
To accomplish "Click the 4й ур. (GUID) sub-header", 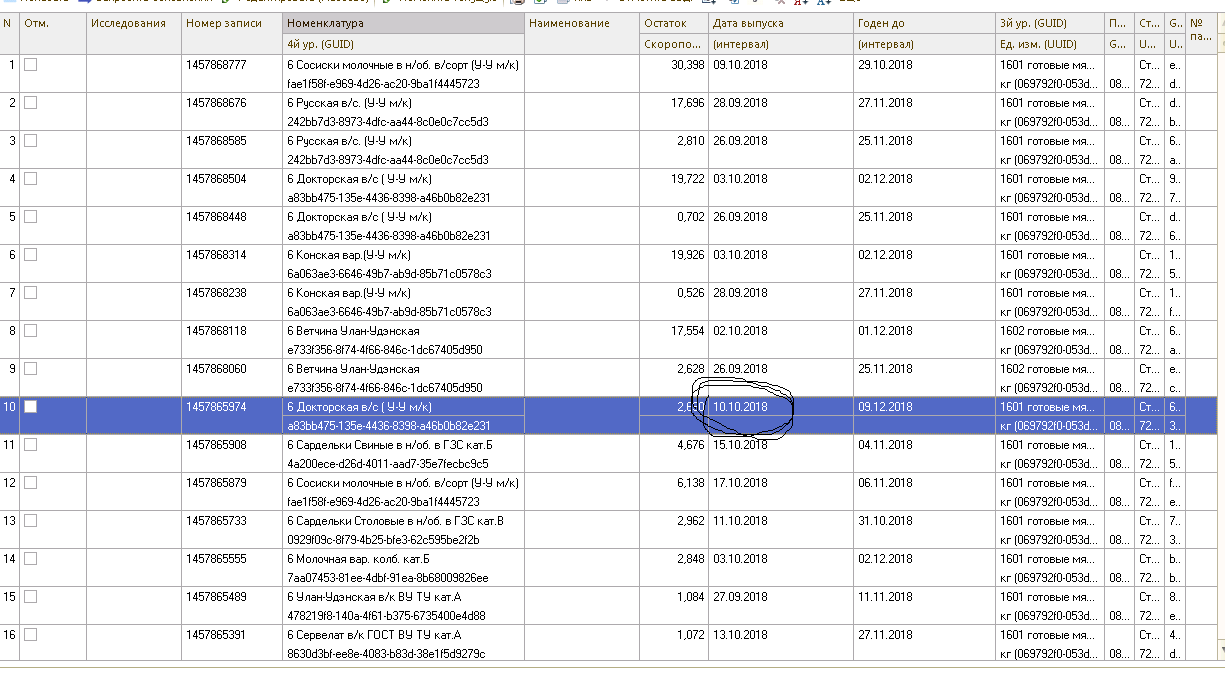I will click(403, 44).
